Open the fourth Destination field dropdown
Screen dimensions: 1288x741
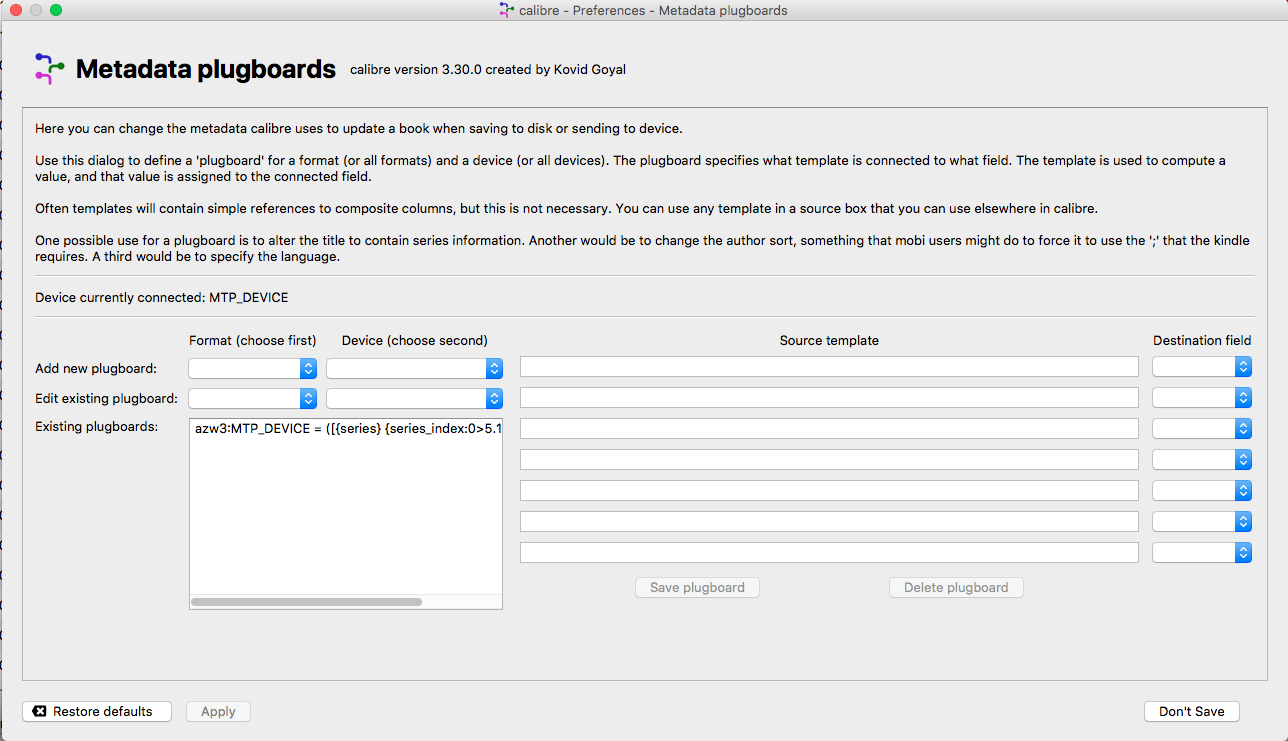coord(1202,460)
